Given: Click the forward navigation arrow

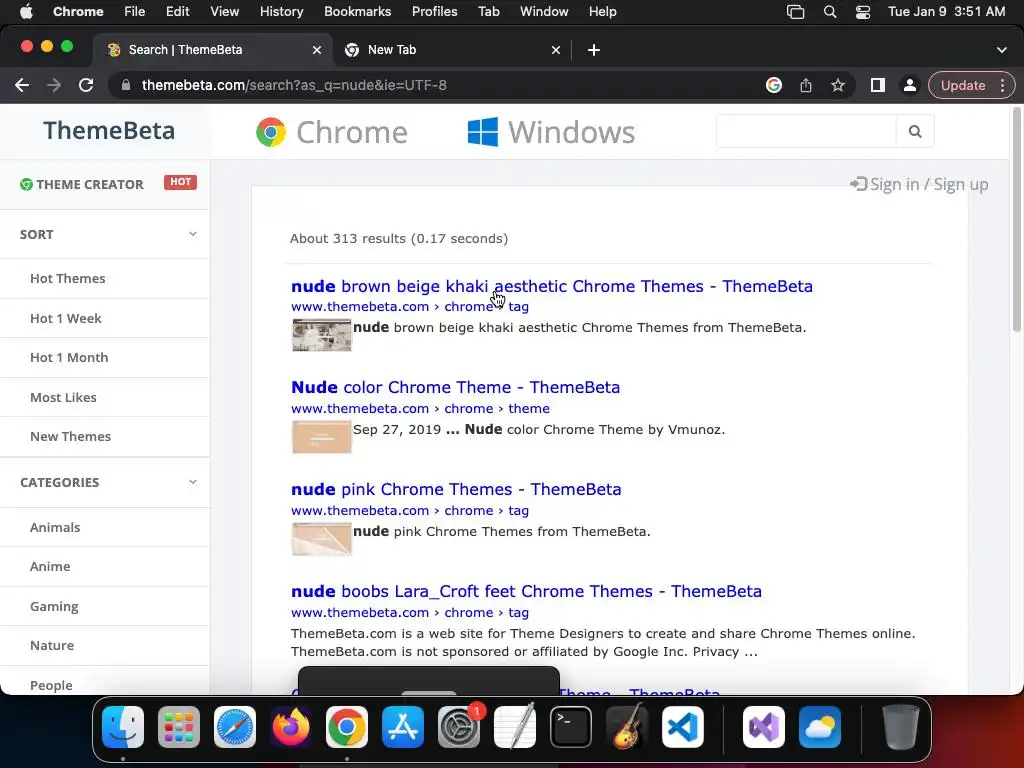Looking at the screenshot, I should [x=54, y=86].
